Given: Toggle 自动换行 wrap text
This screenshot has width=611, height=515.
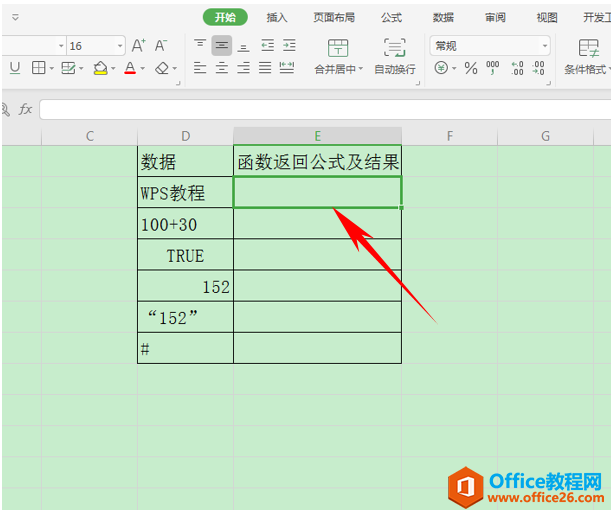Looking at the screenshot, I should coord(394,57).
